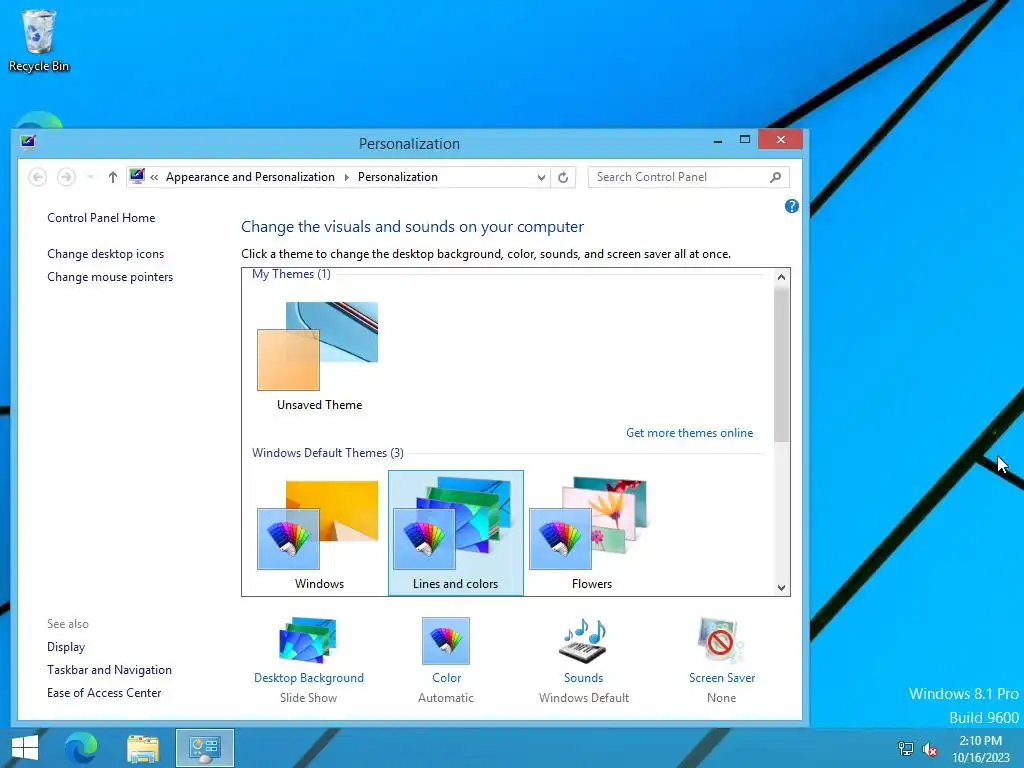This screenshot has height=768, width=1024.
Task: Click the Control Panel taskbar button
Action: point(205,748)
